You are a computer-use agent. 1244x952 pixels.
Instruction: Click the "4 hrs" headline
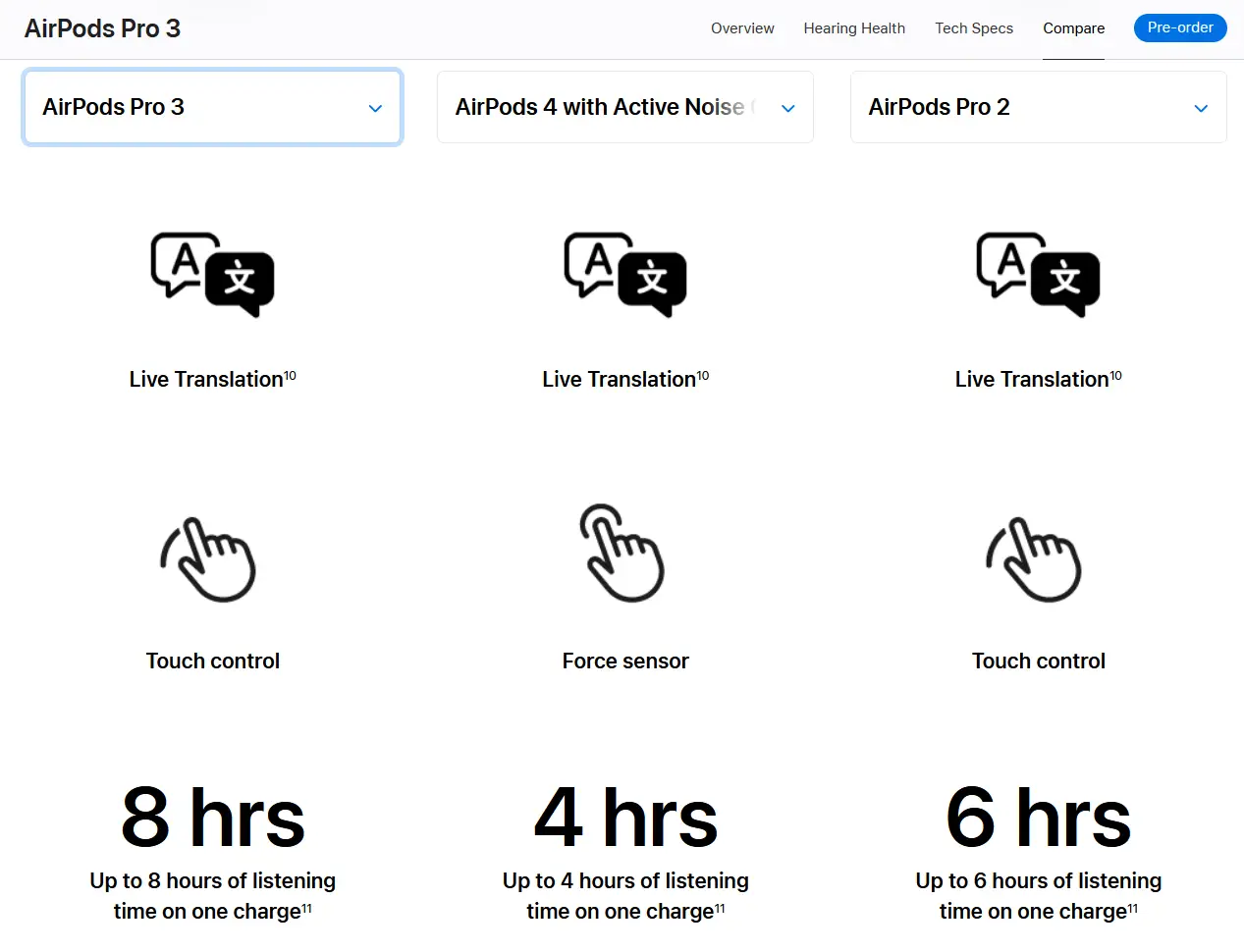[625, 817]
